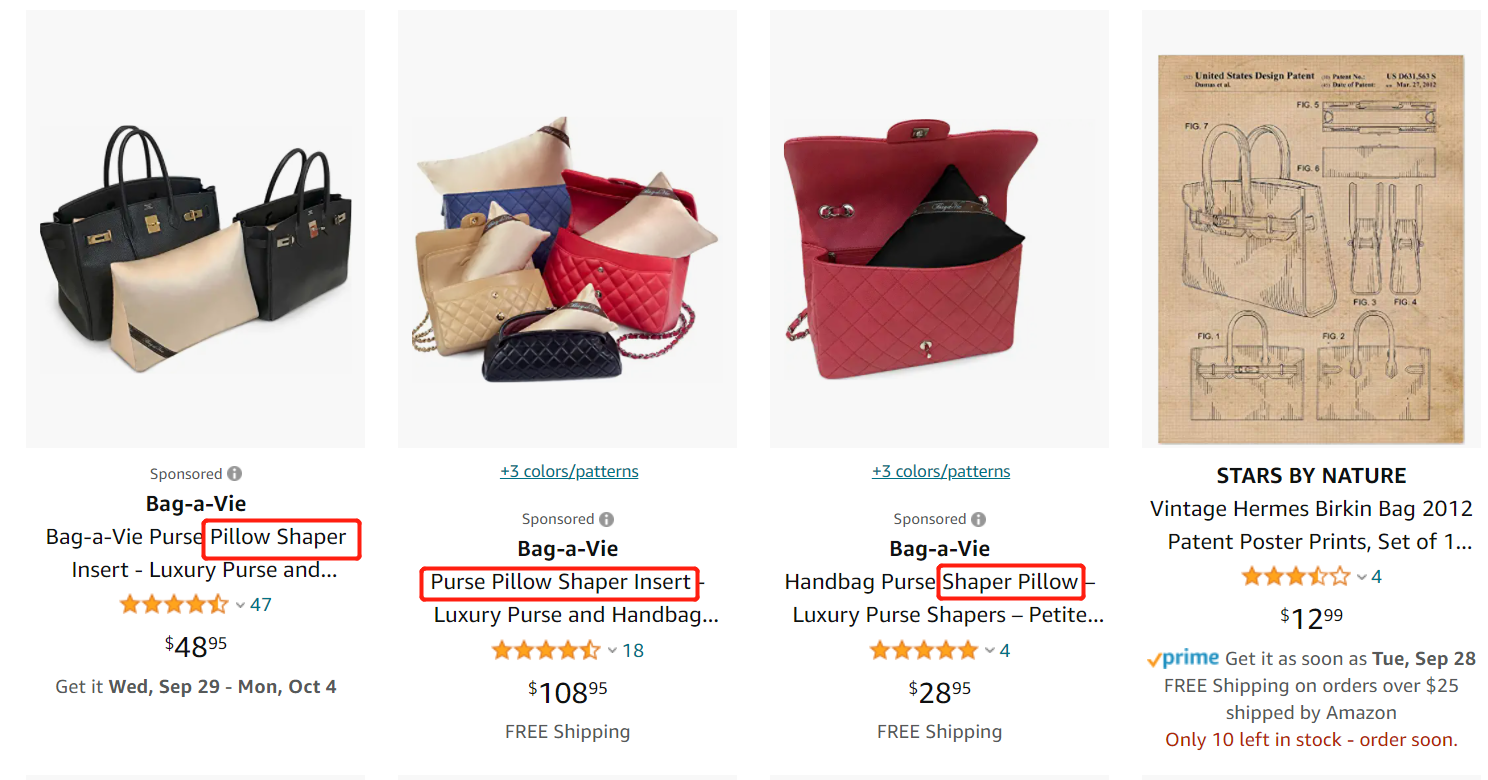Click the Sponsored info icon under second product
Screen dimensions: 1488x780
(x=606, y=519)
